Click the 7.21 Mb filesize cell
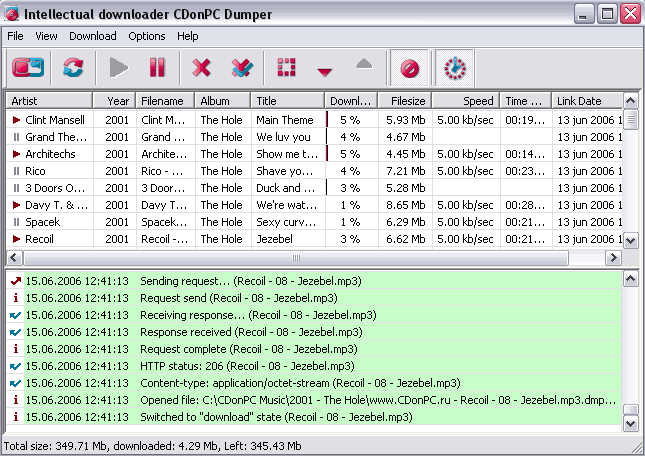Screen dimensions: 645x457 [x=406, y=171]
